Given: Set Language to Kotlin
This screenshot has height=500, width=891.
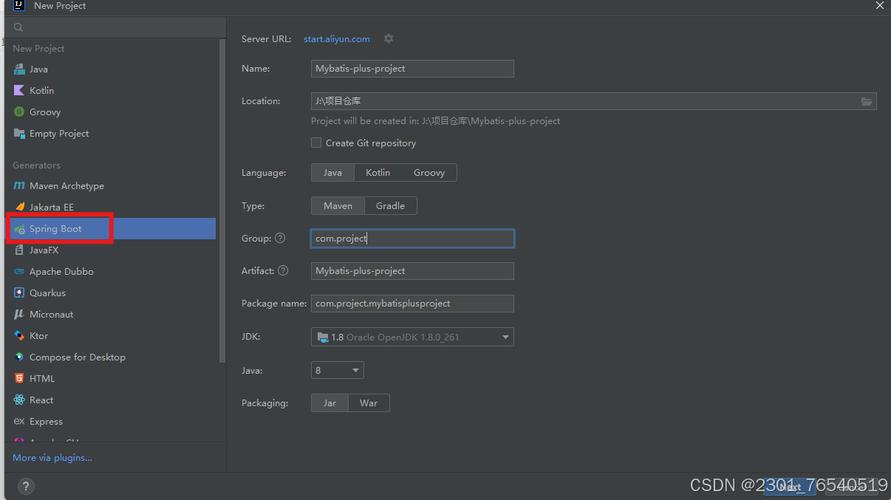Looking at the screenshot, I should pos(378,173).
